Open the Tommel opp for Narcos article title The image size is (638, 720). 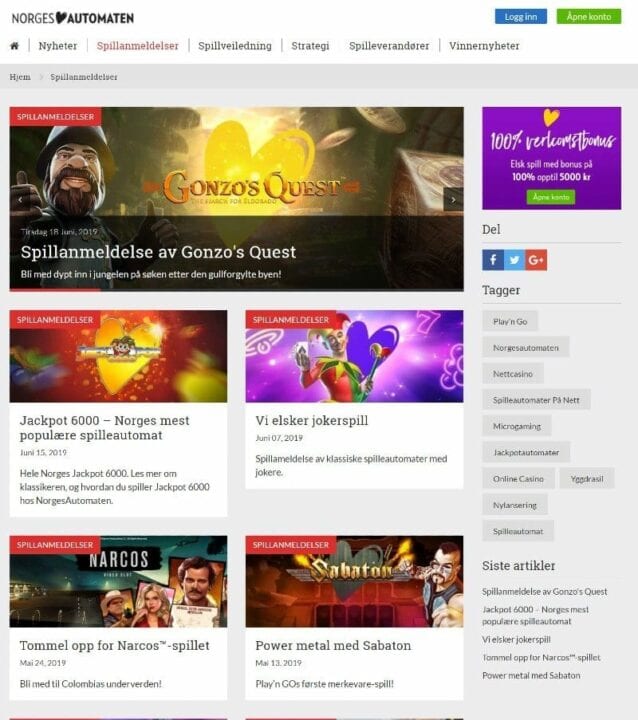pos(115,645)
